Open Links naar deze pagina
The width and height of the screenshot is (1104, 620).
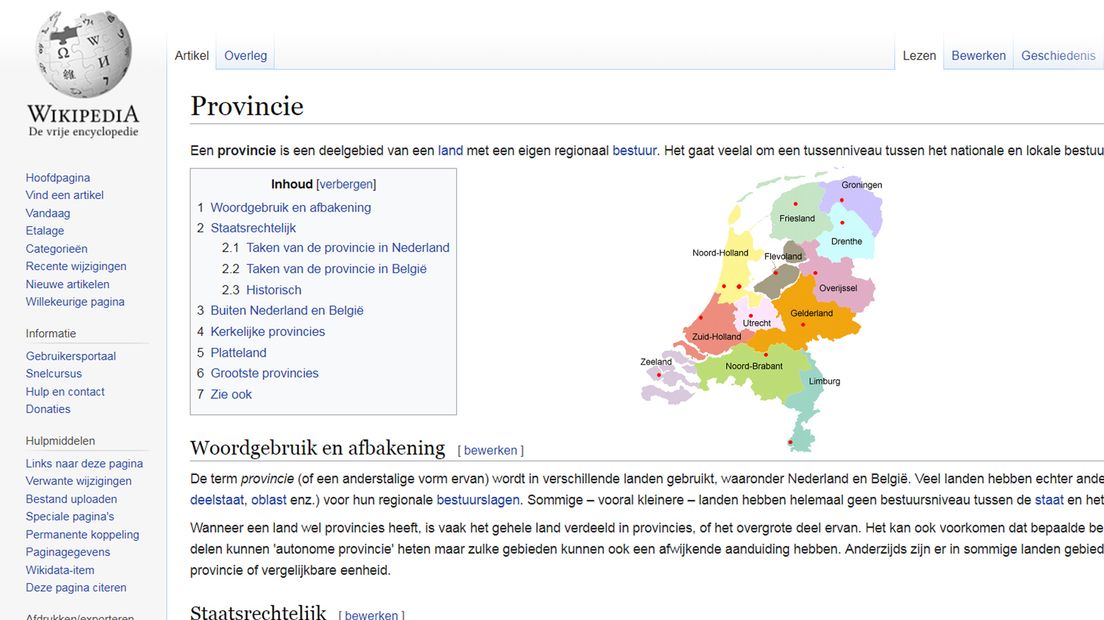[x=84, y=464]
